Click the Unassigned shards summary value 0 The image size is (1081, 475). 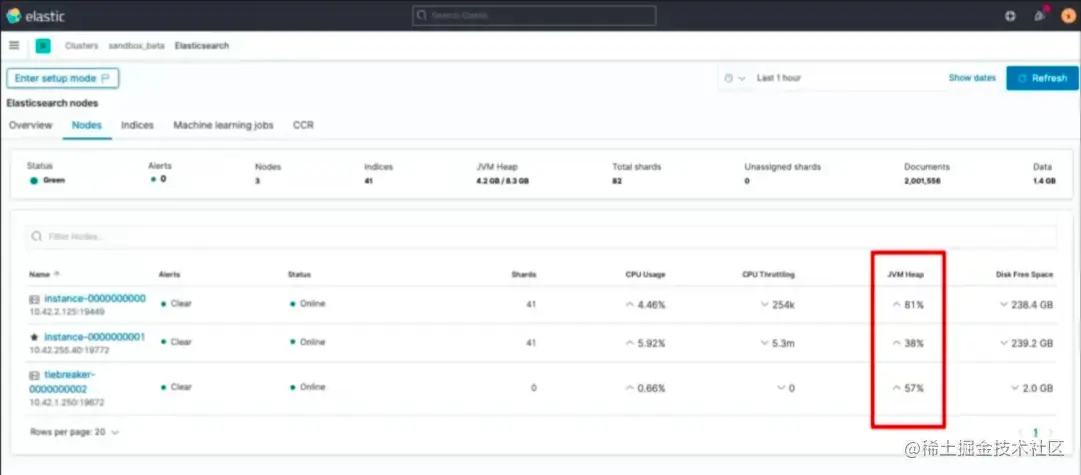click(747, 181)
